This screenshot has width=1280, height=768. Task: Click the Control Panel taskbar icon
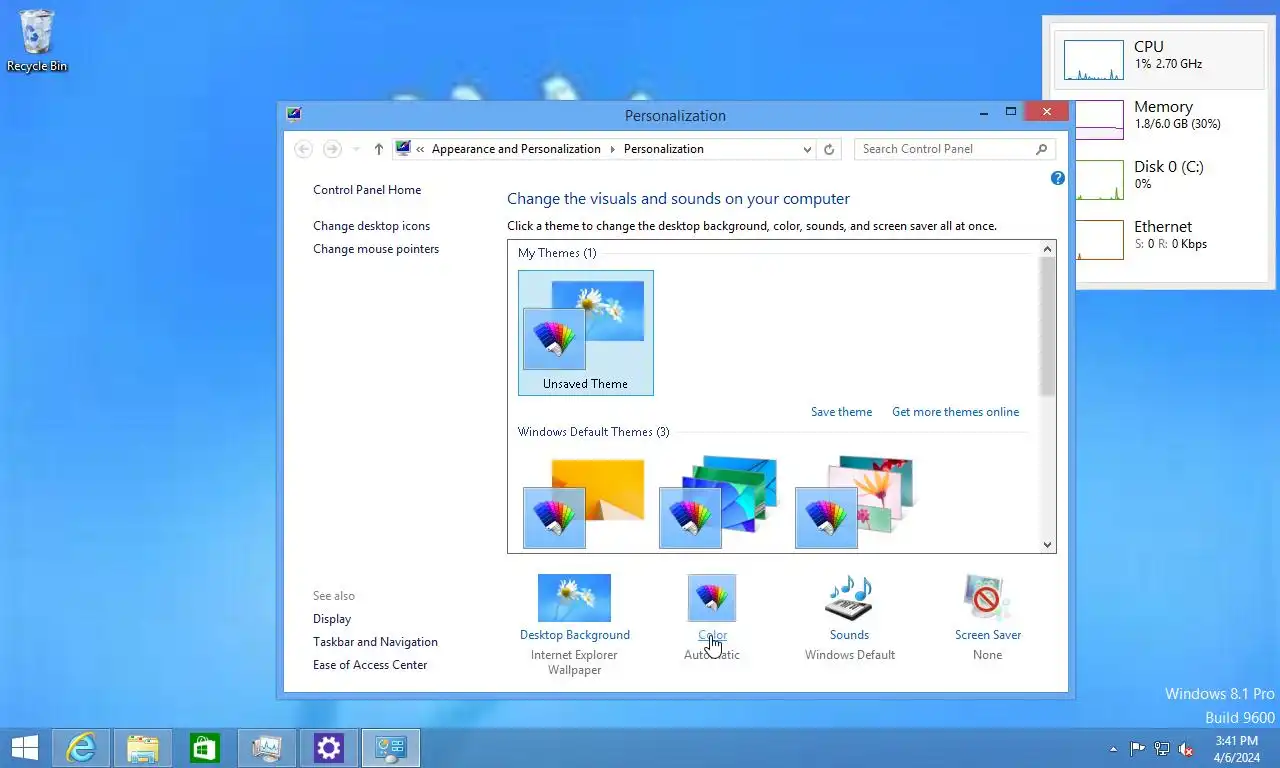click(391, 747)
